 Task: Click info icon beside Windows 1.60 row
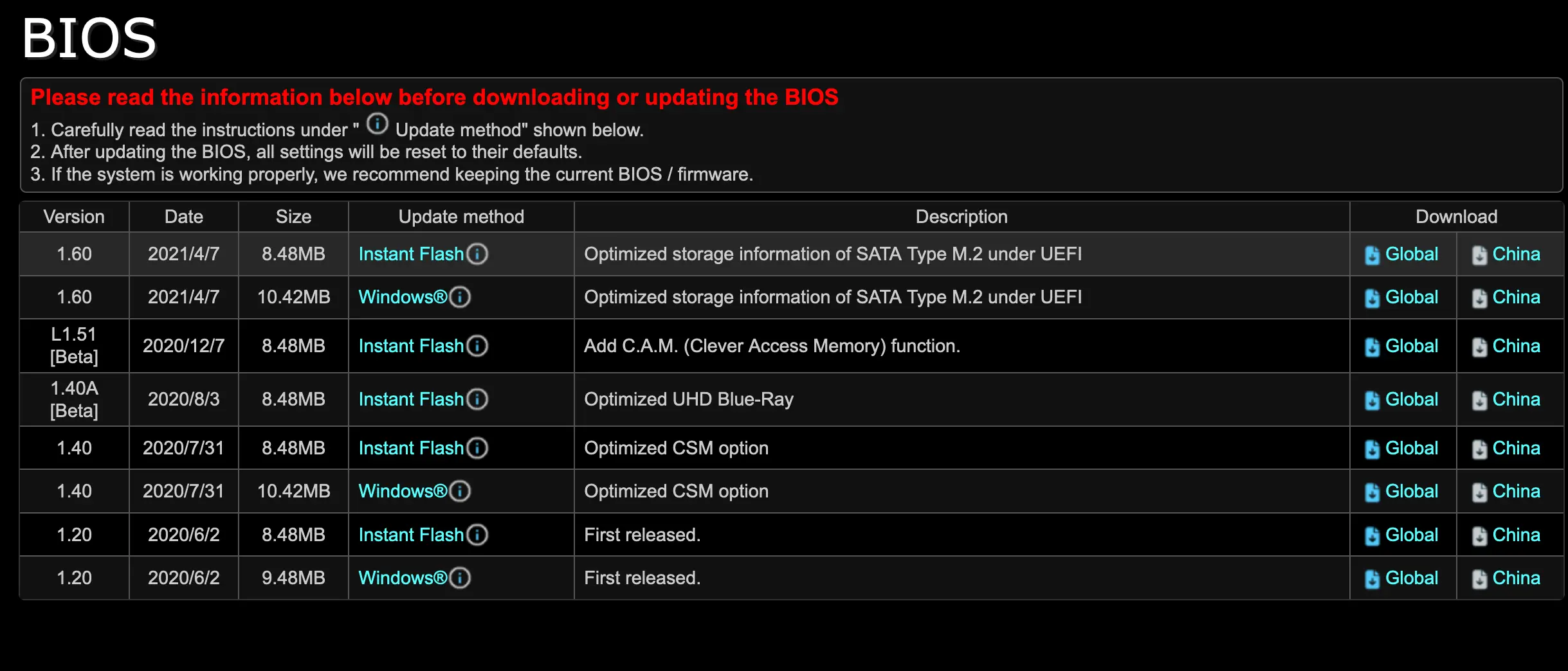tap(460, 297)
